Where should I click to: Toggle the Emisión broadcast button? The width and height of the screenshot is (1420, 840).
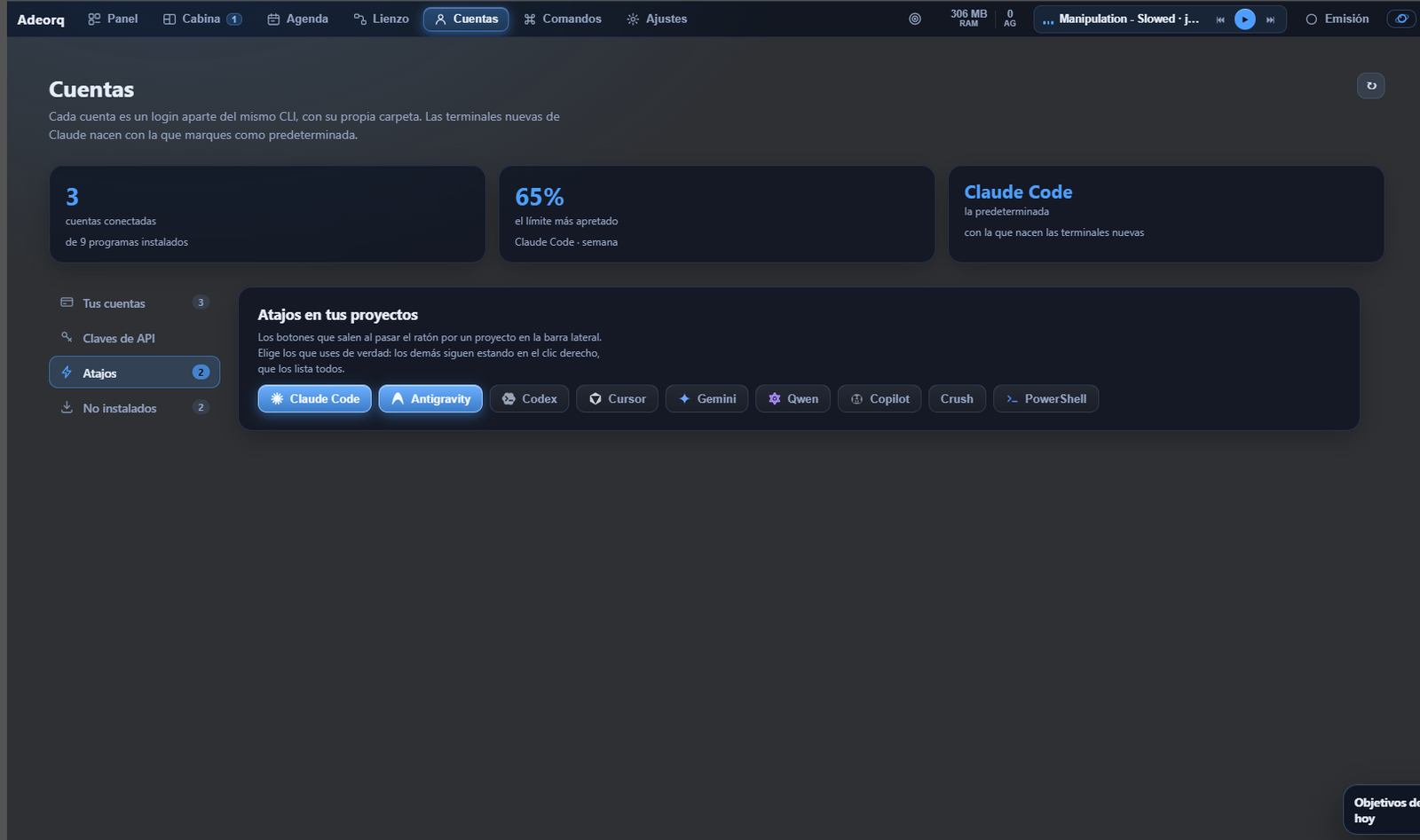[x=1337, y=19]
